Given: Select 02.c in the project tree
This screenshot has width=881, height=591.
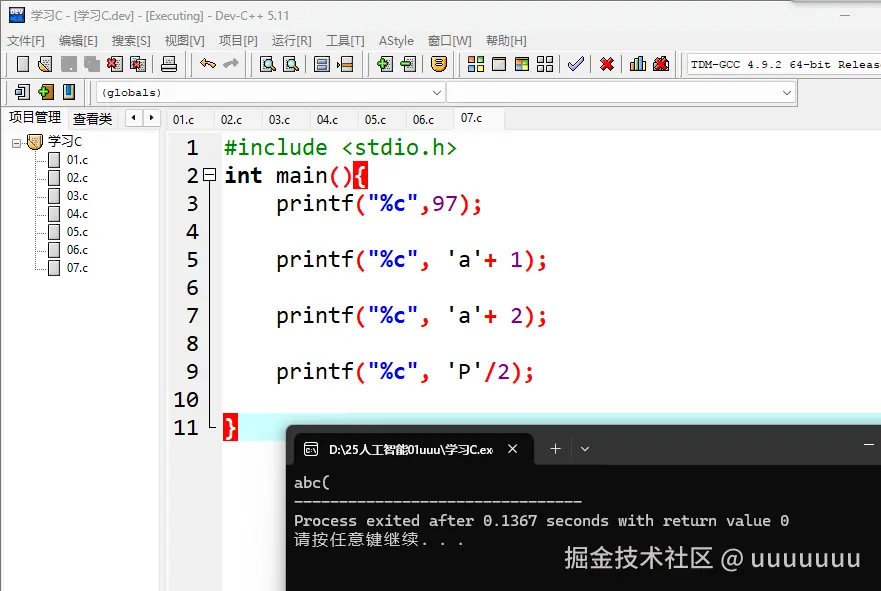Looking at the screenshot, I should tap(77, 178).
